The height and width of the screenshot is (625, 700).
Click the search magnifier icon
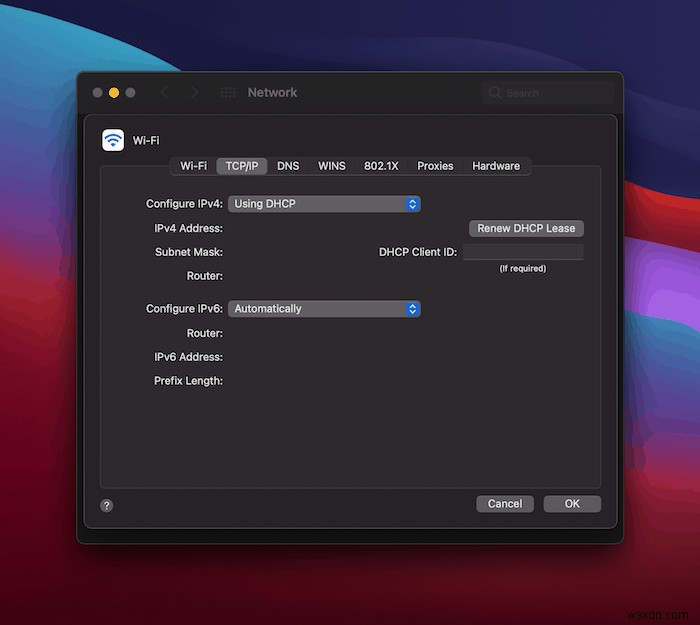[x=495, y=93]
